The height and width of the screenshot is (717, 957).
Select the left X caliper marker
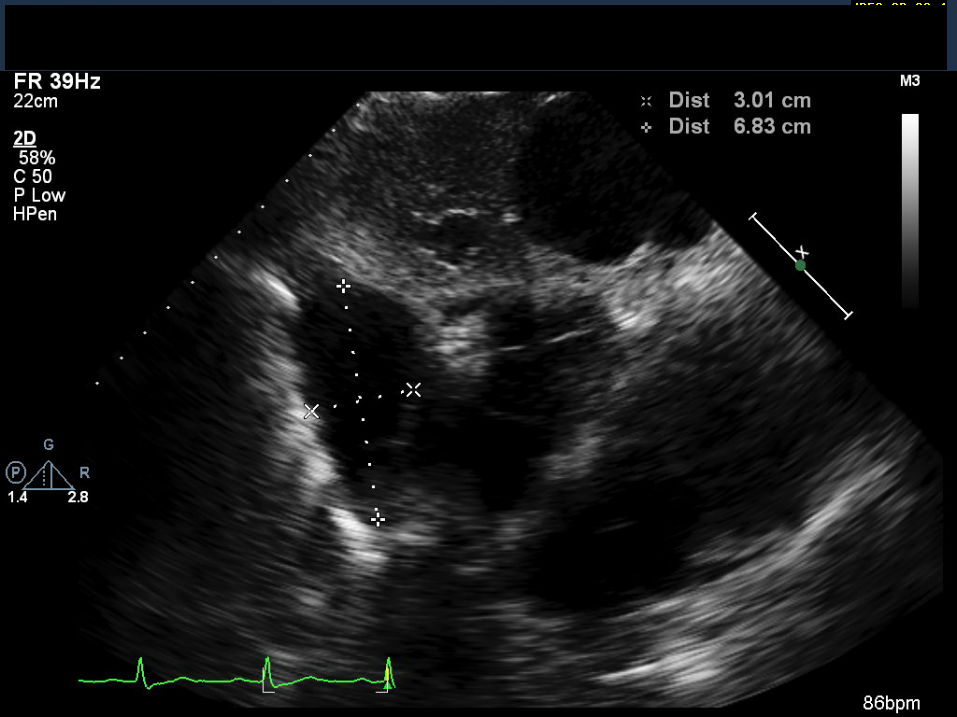(312, 411)
